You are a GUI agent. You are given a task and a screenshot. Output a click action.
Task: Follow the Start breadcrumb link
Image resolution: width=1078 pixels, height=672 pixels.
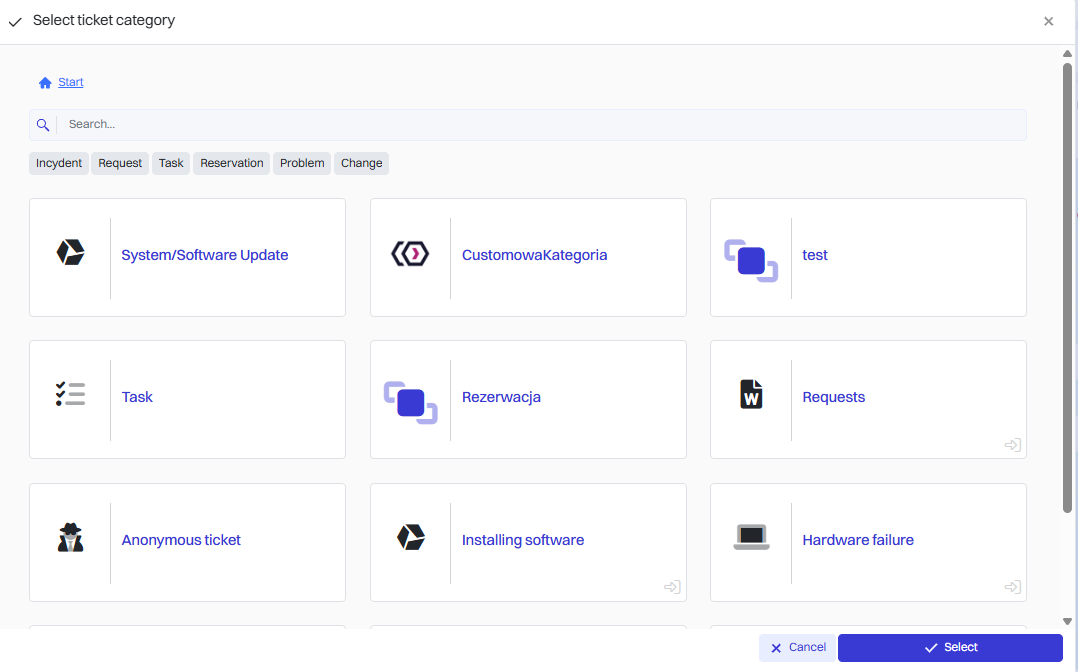coord(71,82)
